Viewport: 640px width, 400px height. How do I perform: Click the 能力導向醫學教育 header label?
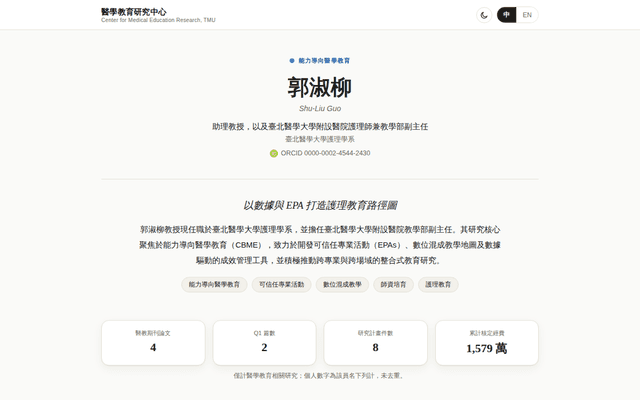pyautogui.click(x=324, y=61)
